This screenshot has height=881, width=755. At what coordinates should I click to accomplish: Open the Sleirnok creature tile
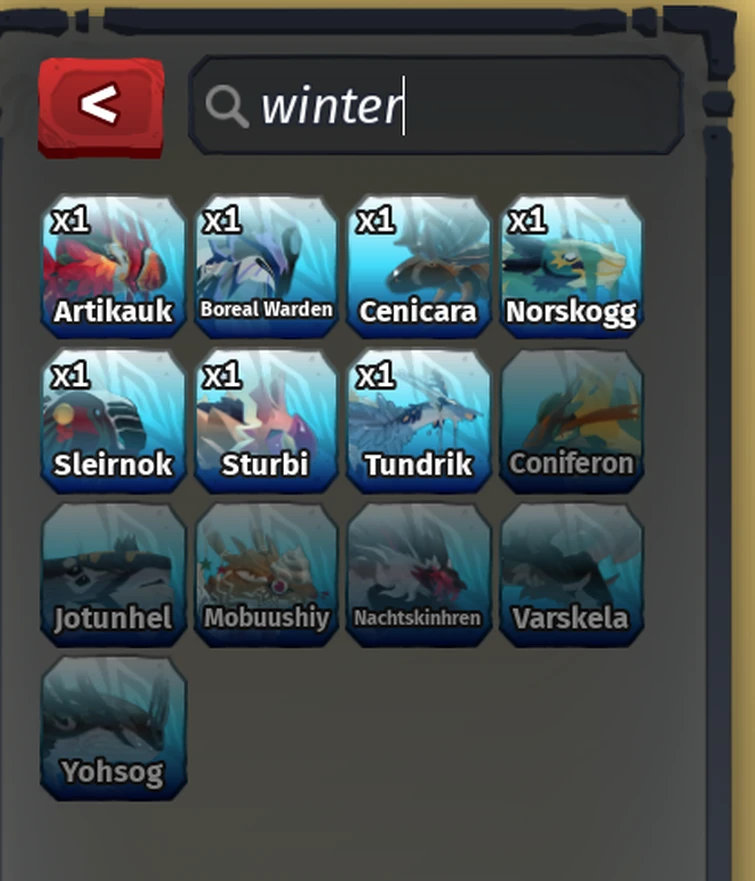113,420
